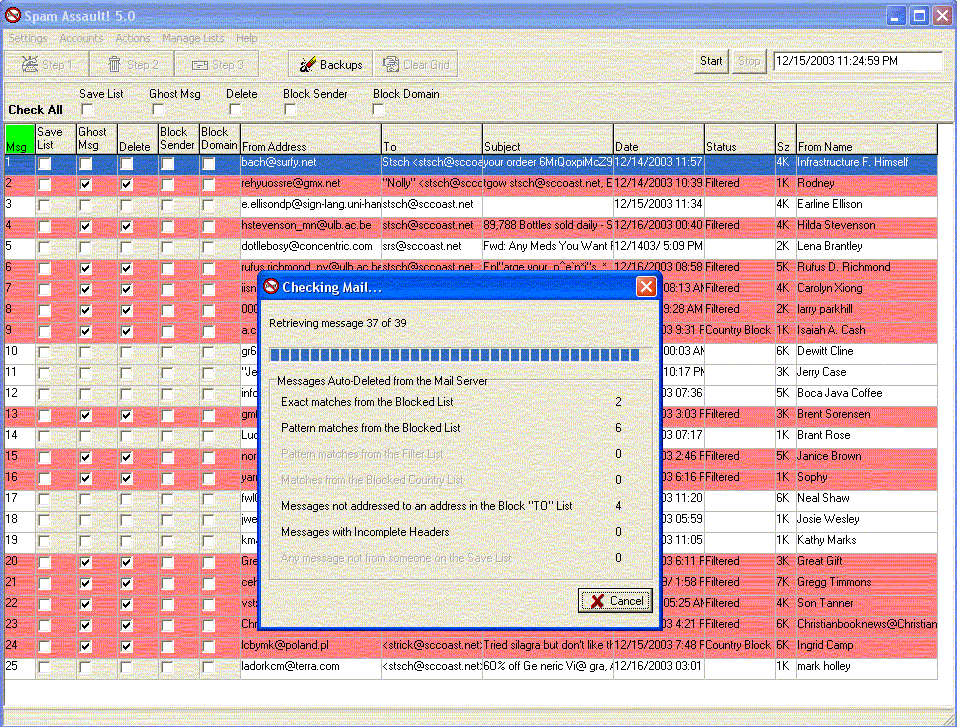Click the date and time field
Screen dimensions: 957x727
pos(858,61)
